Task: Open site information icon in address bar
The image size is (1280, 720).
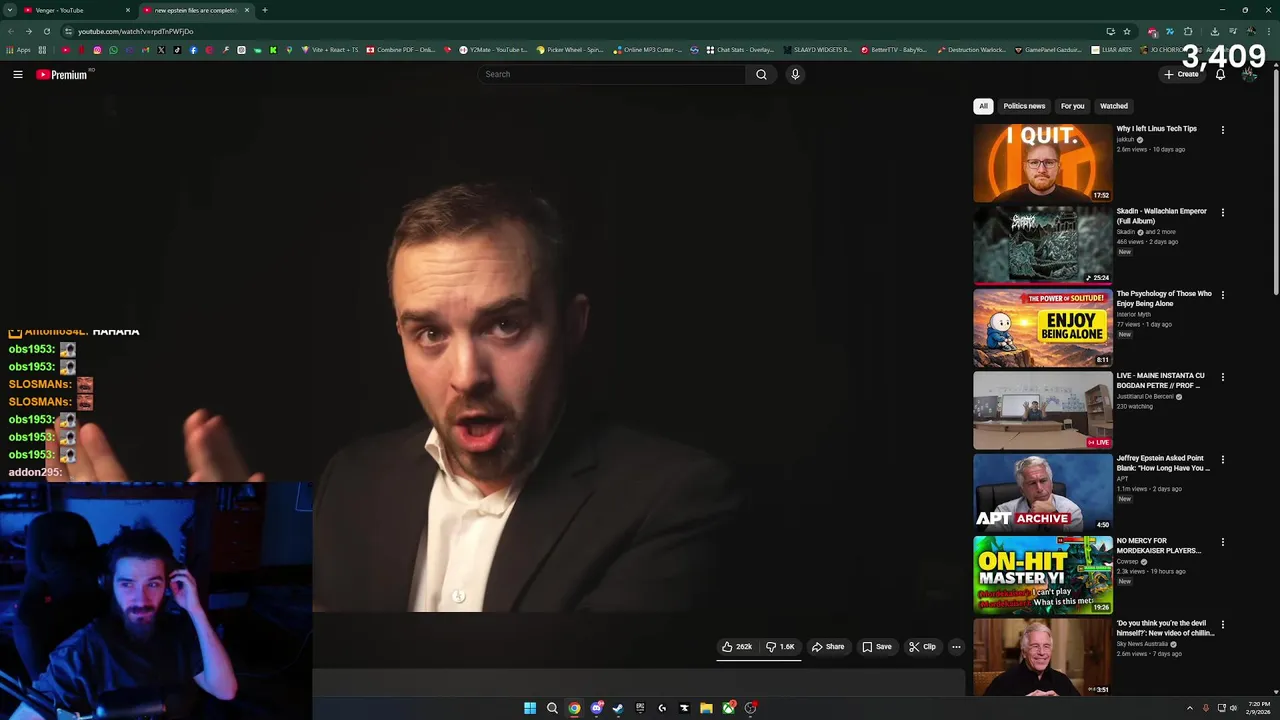Action: coord(68,31)
